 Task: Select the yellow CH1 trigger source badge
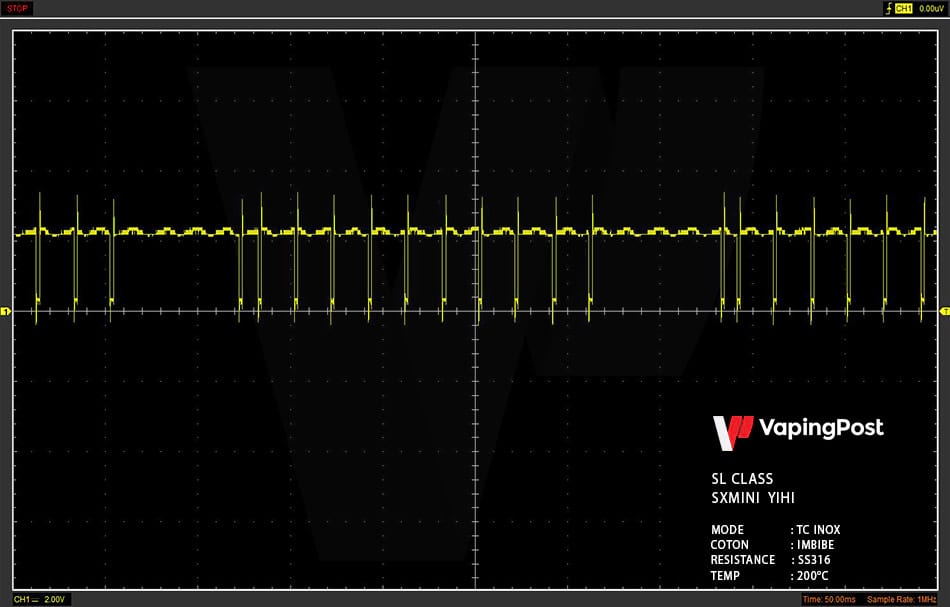(903, 8)
